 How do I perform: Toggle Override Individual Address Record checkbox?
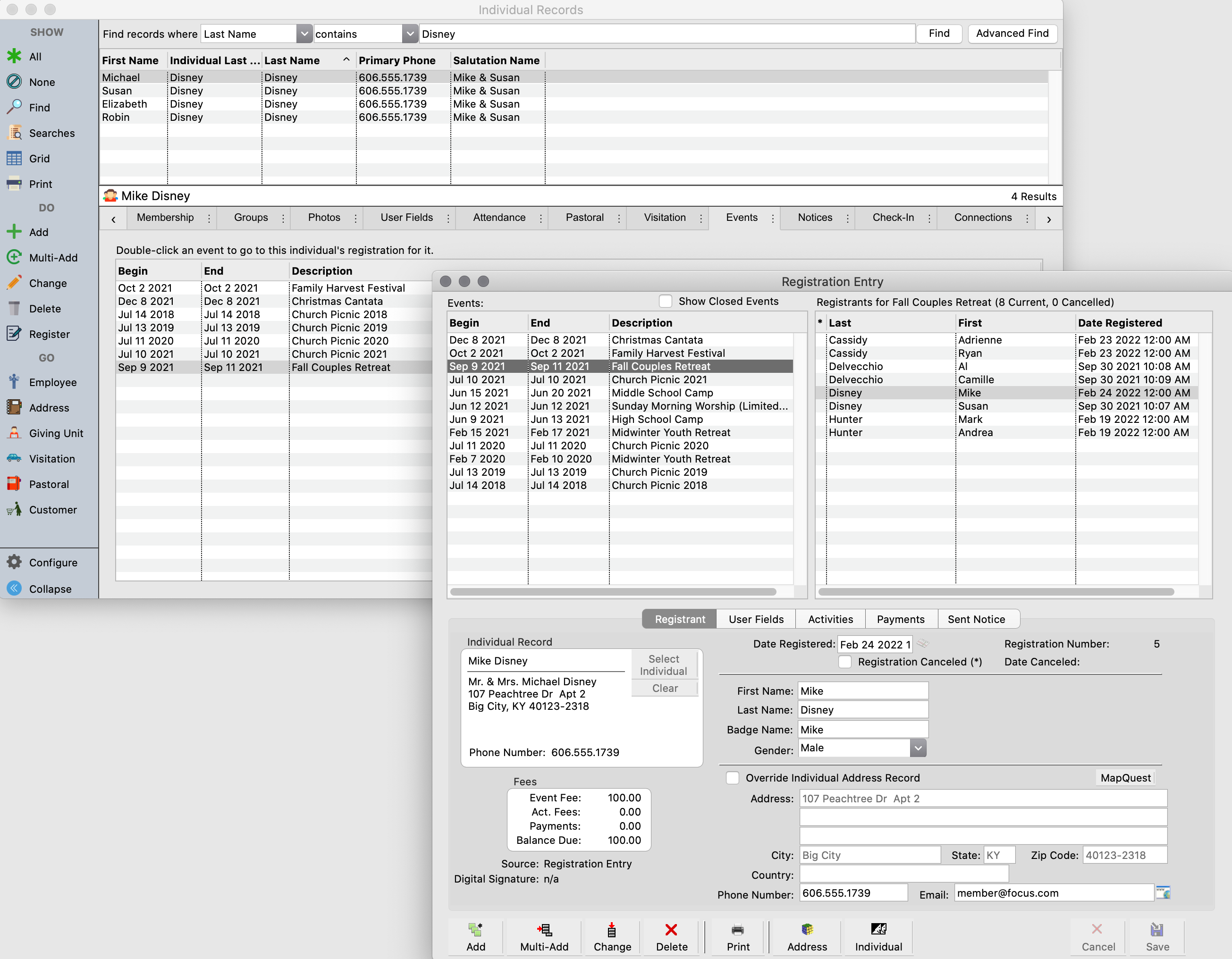[732, 778]
